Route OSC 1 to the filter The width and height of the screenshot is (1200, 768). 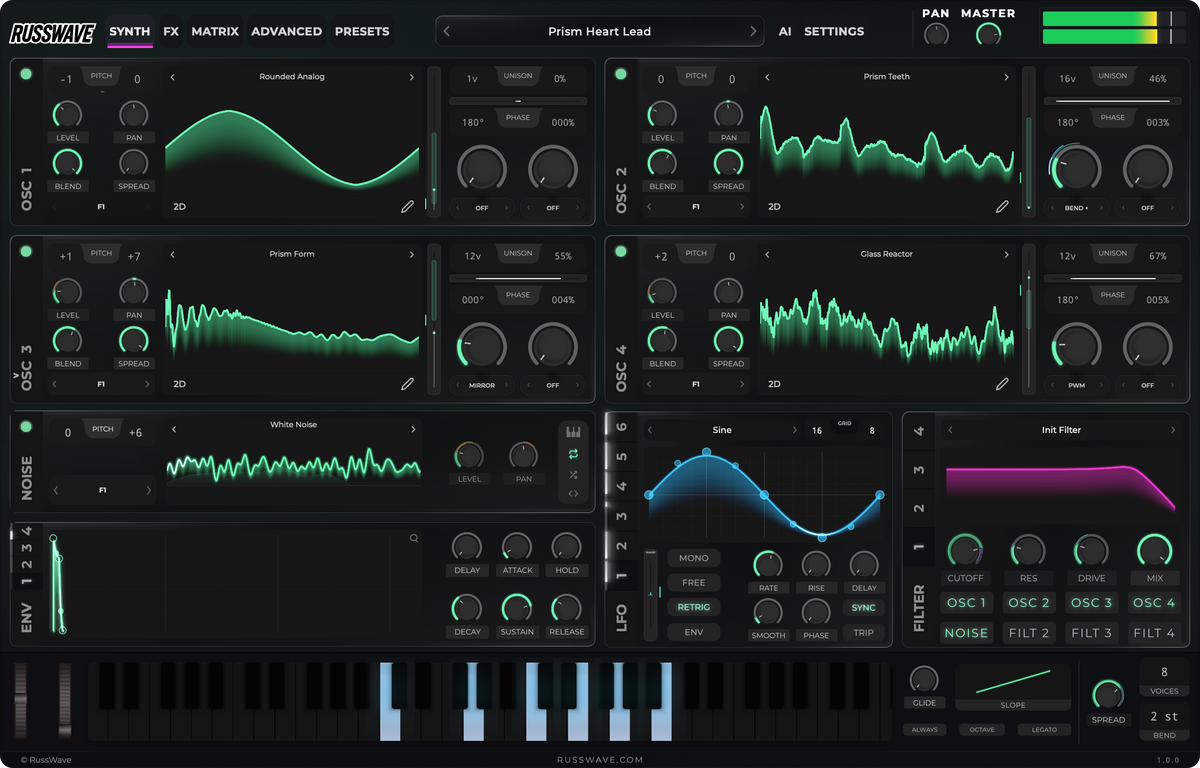pos(967,603)
